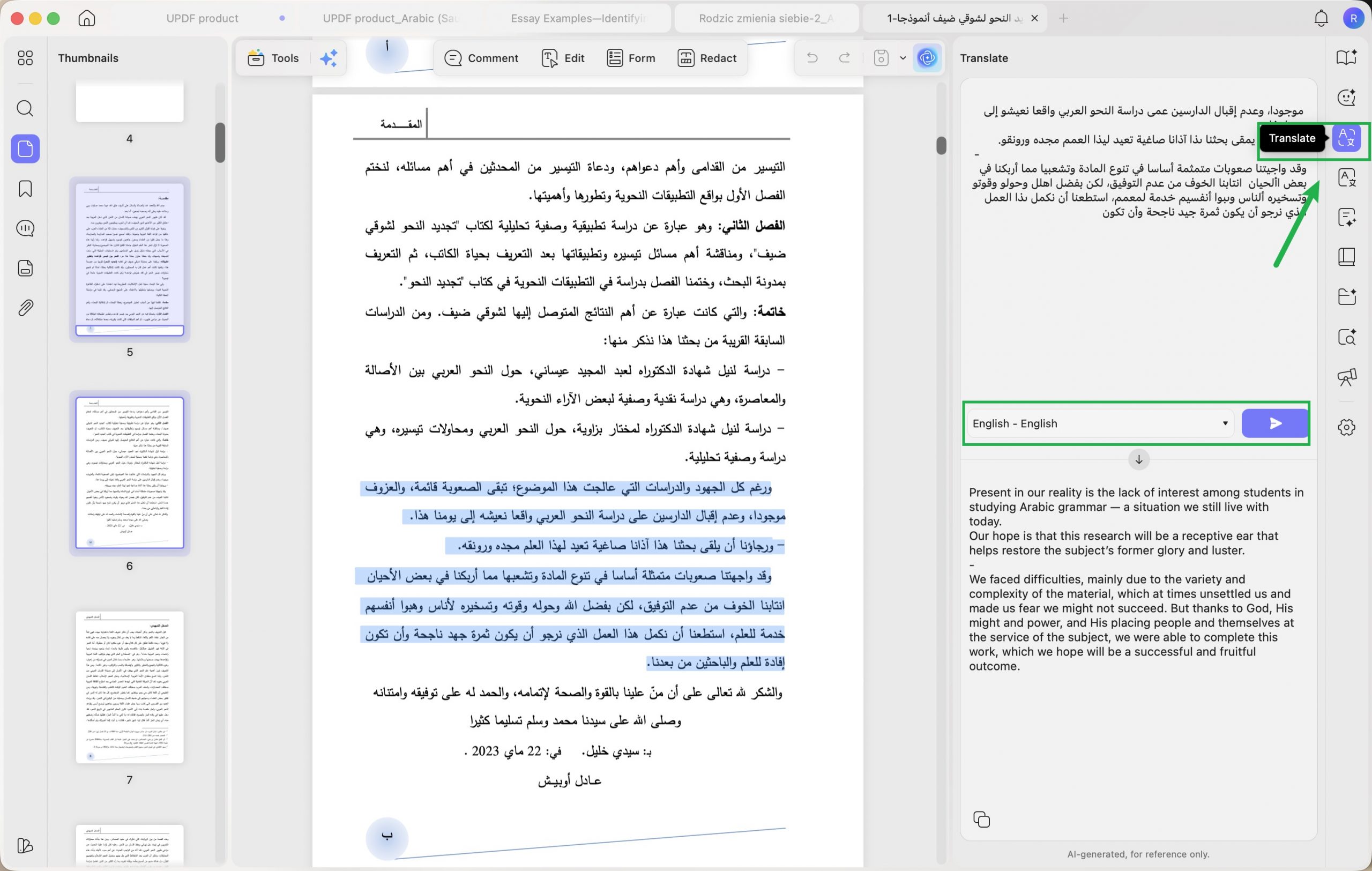Switch to the UPDF product_Arabic tab
Viewport: 1372px width, 871px height.
coord(390,18)
